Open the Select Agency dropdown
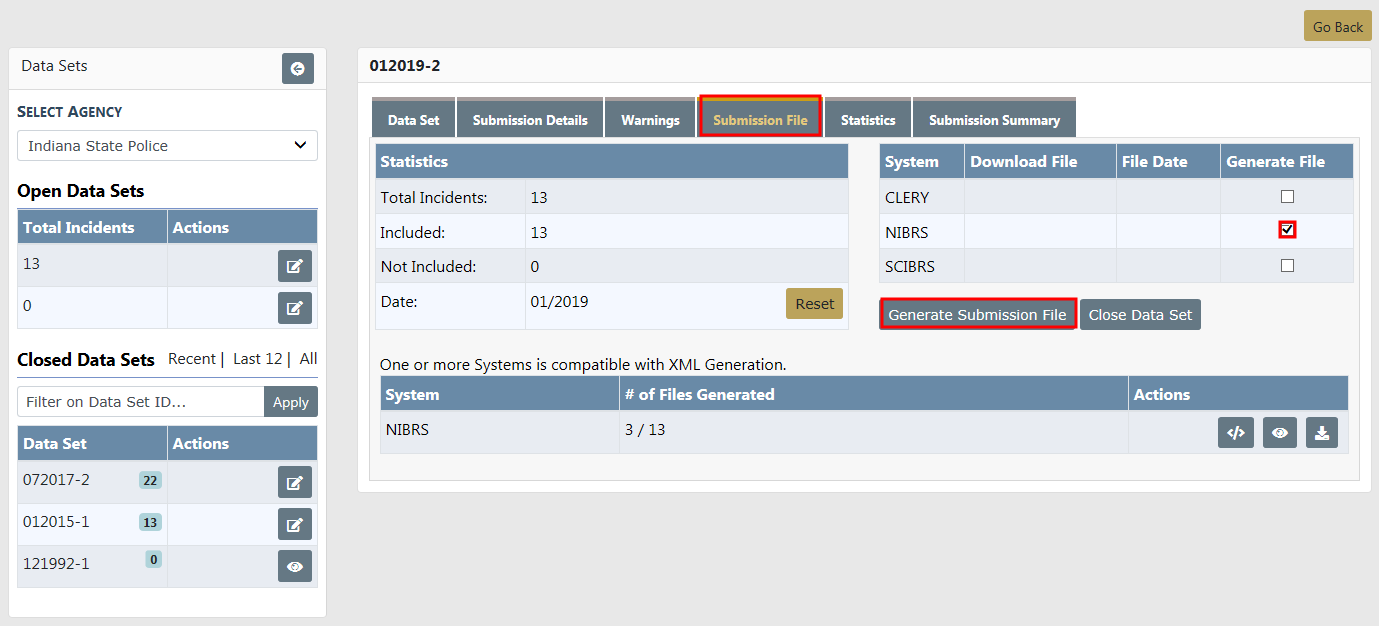The image size is (1379, 626). (x=167, y=146)
